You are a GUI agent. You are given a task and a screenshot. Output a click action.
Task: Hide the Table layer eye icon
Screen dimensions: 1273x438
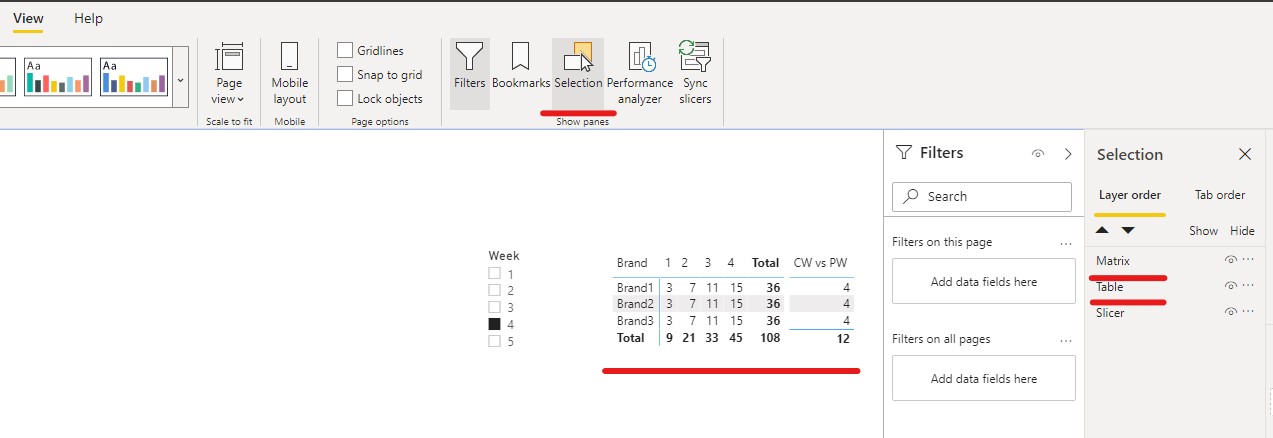tap(1231, 286)
